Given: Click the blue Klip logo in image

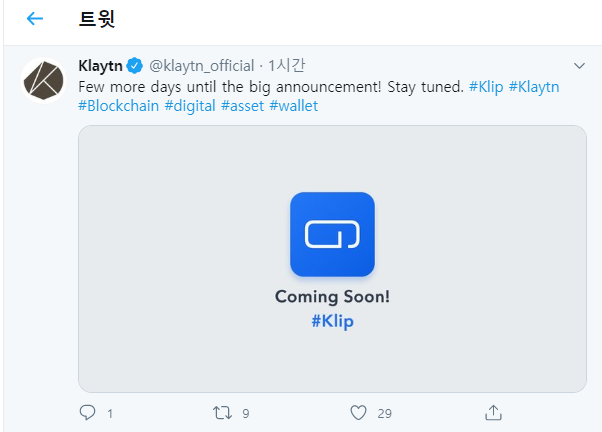Looking at the screenshot, I should click(332, 234).
